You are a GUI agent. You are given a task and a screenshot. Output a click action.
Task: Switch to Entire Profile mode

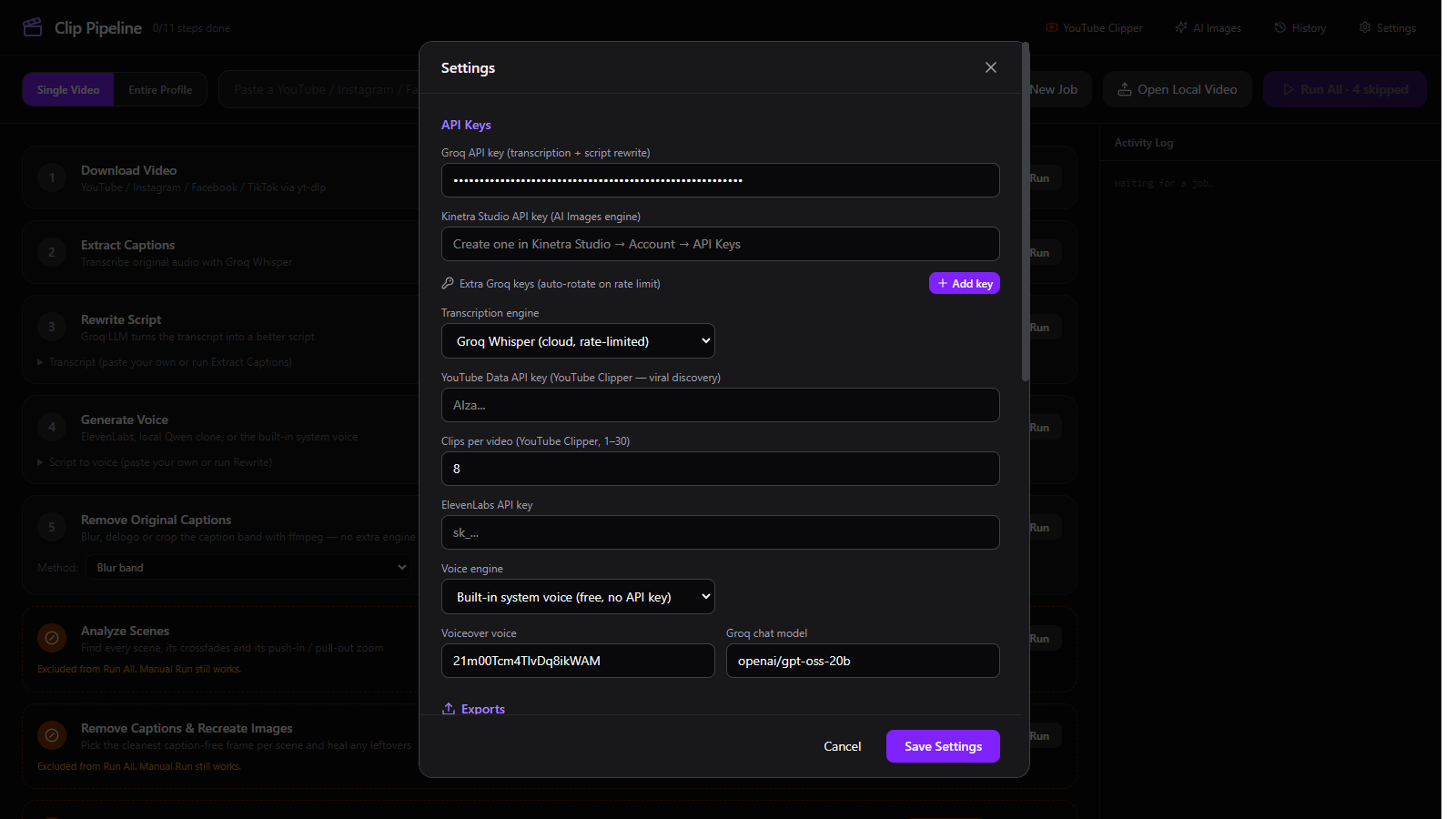coord(160,89)
